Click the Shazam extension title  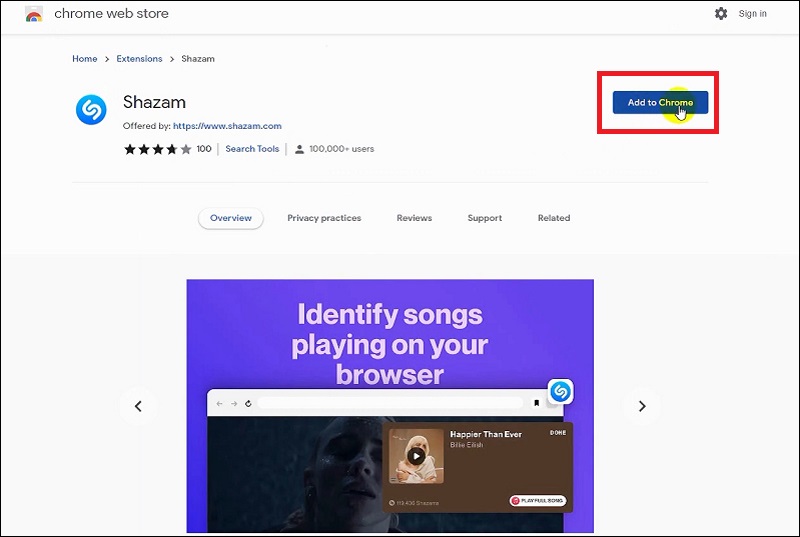pos(154,102)
